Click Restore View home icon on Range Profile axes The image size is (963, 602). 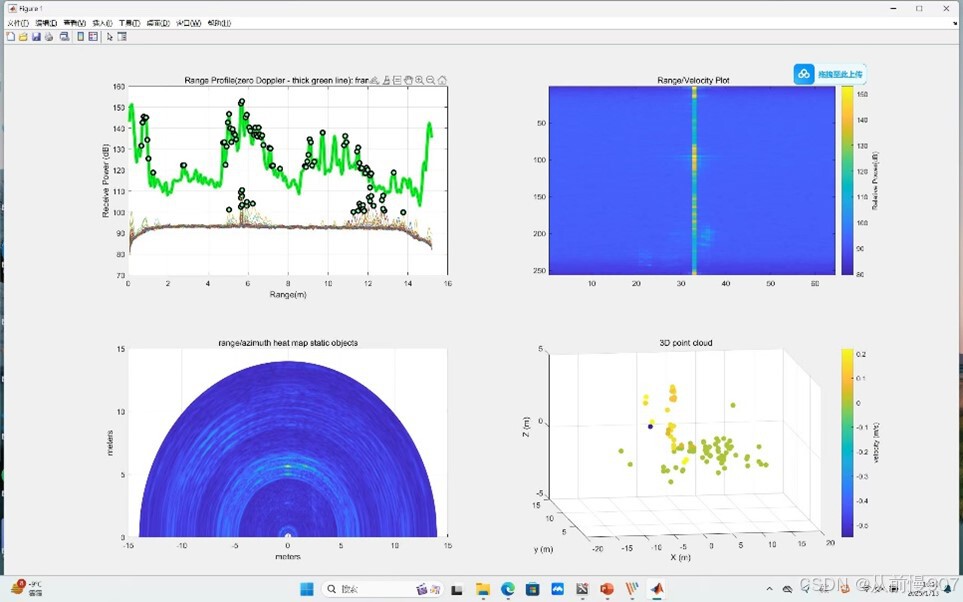[442, 80]
